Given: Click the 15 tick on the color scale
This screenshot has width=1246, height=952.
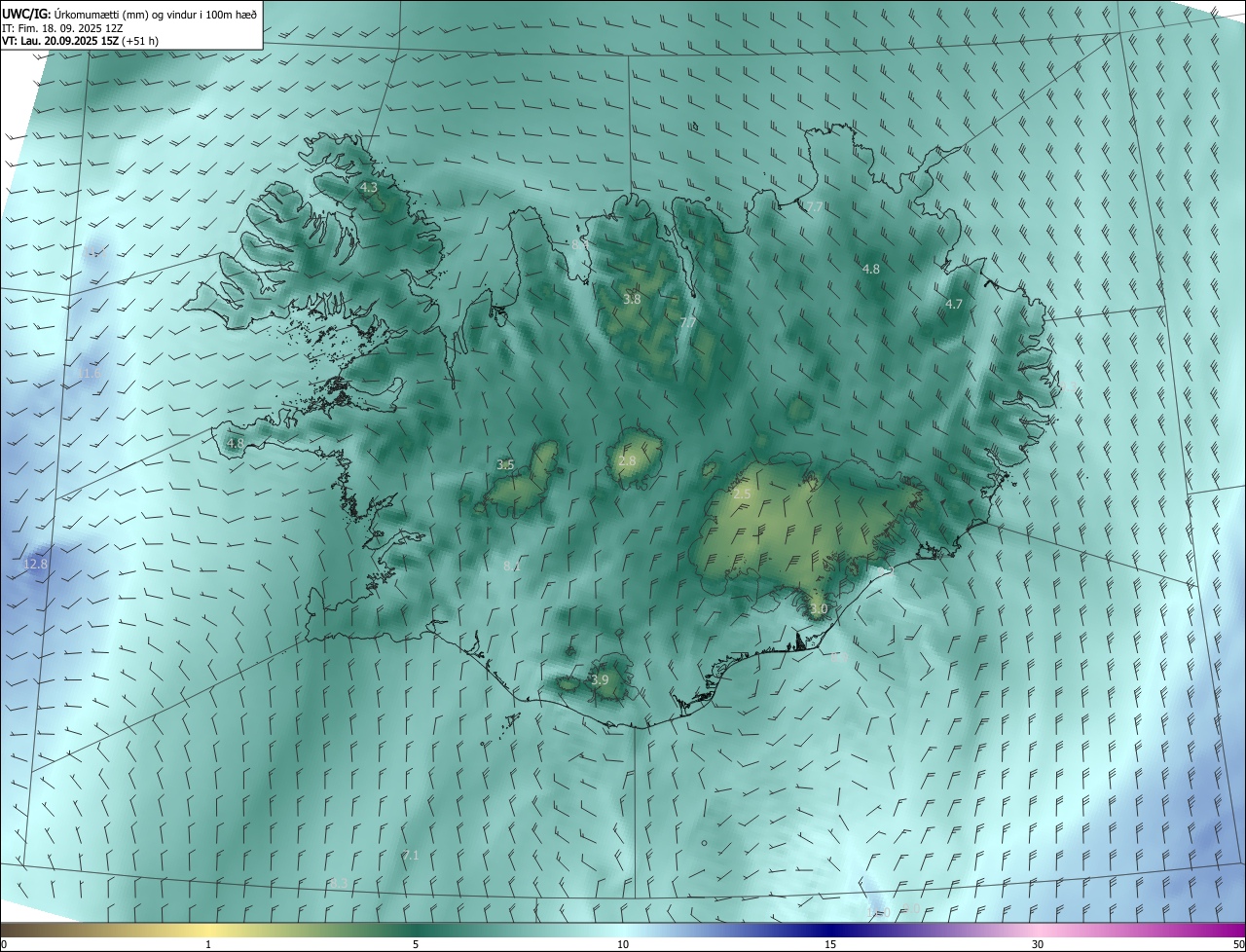Looking at the screenshot, I should pos(830,944).
